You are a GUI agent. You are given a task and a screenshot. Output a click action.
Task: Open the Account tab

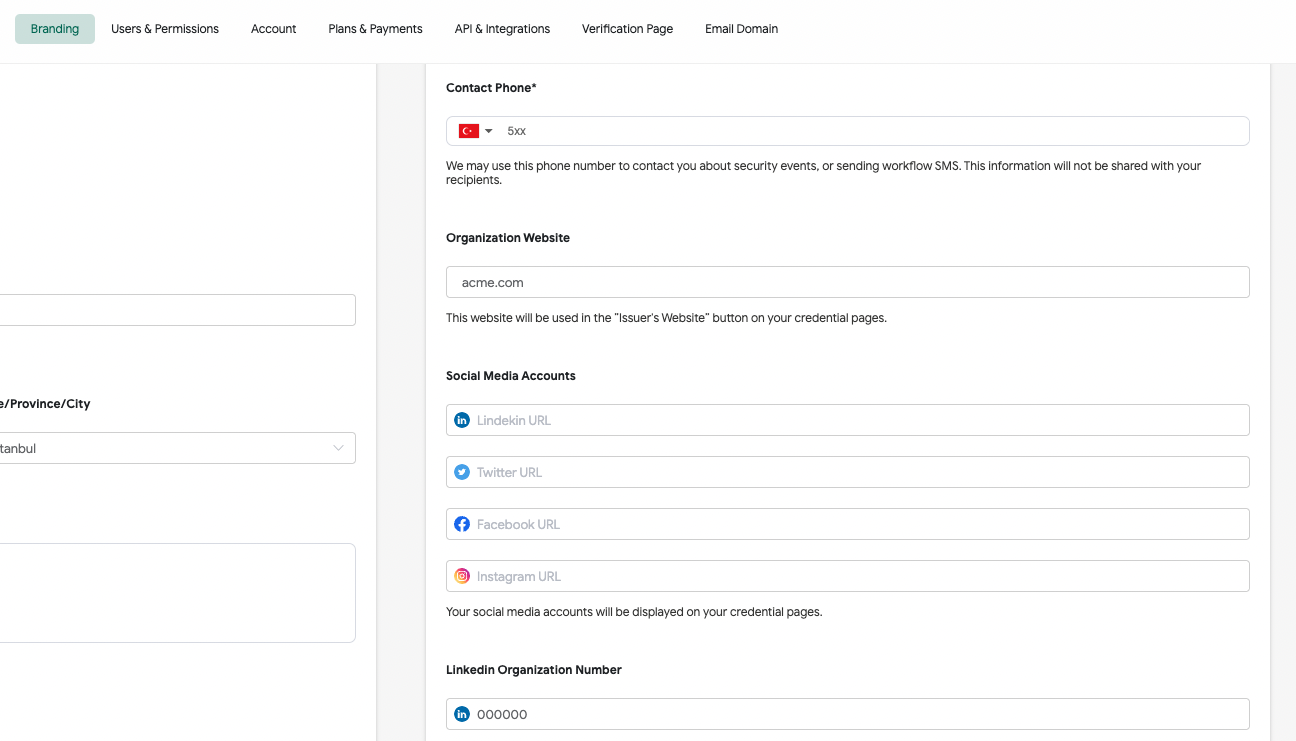coord(273,29)
